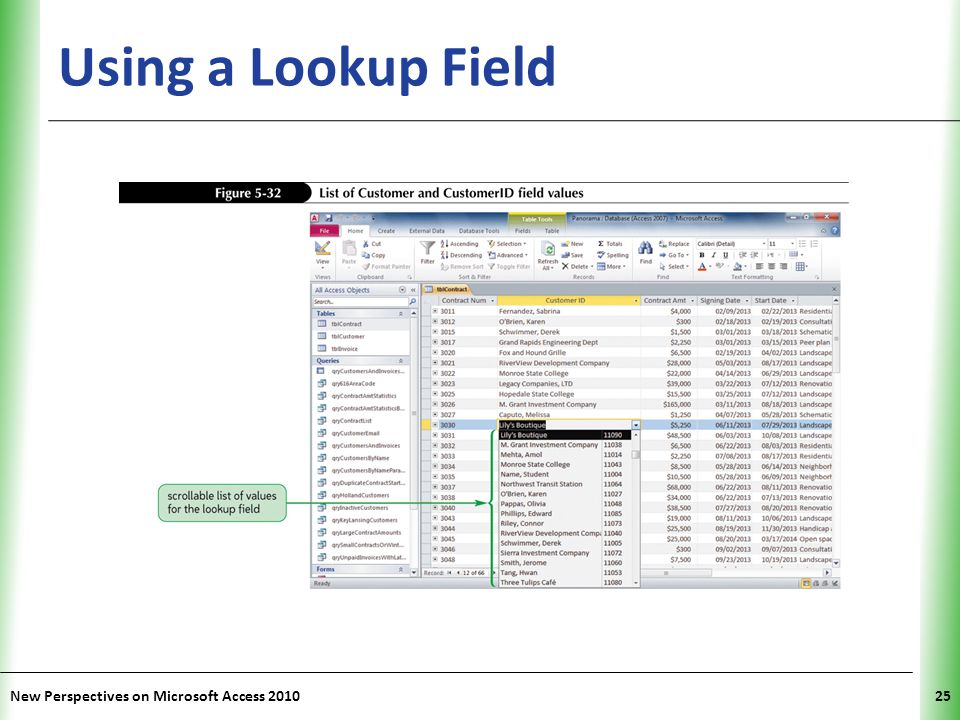Collapse the Lily's Boutique lookup dropdown arrow
960x720 pixels.
coord(636,425)
